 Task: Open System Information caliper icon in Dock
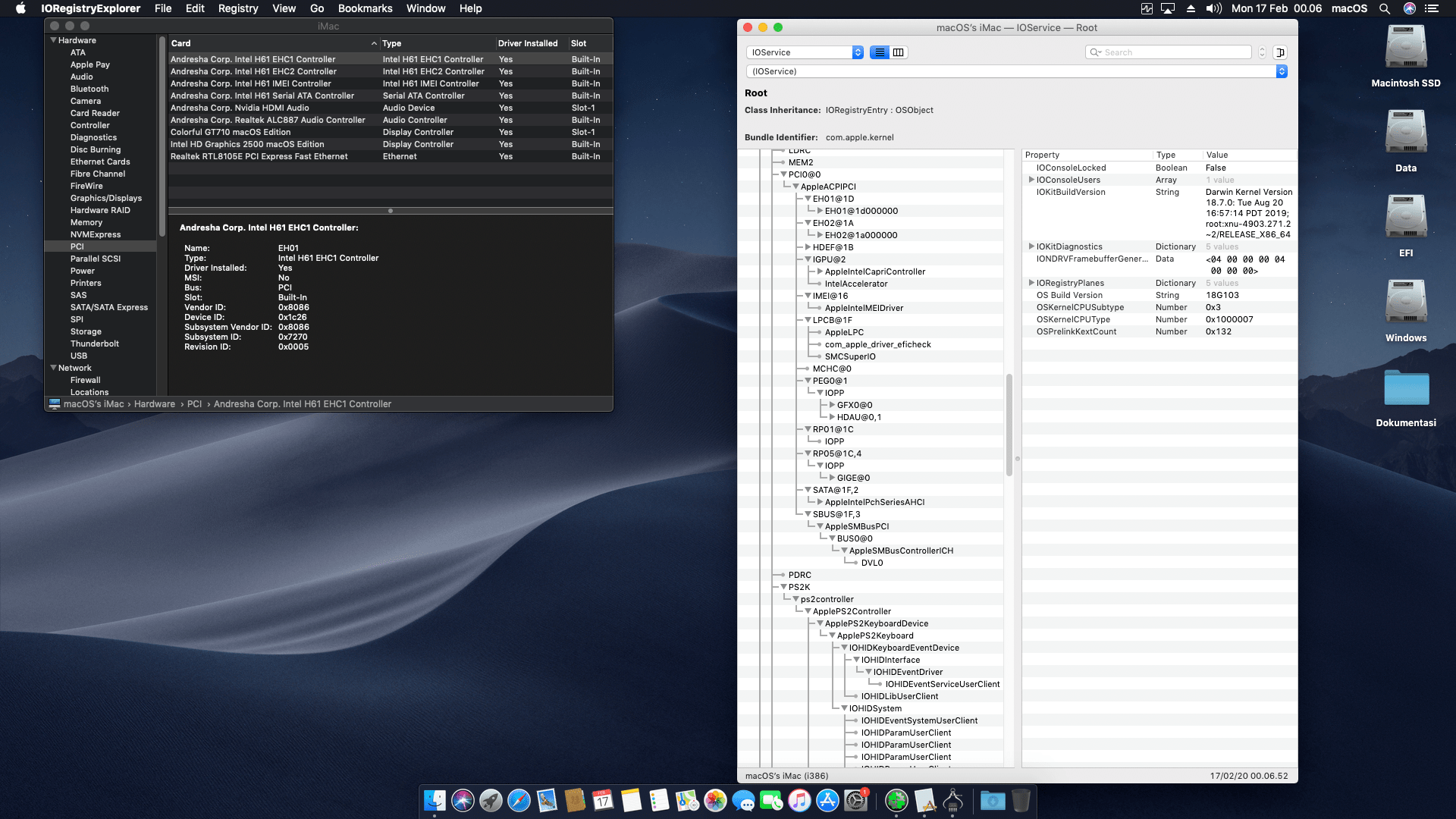tap(953, 800)
